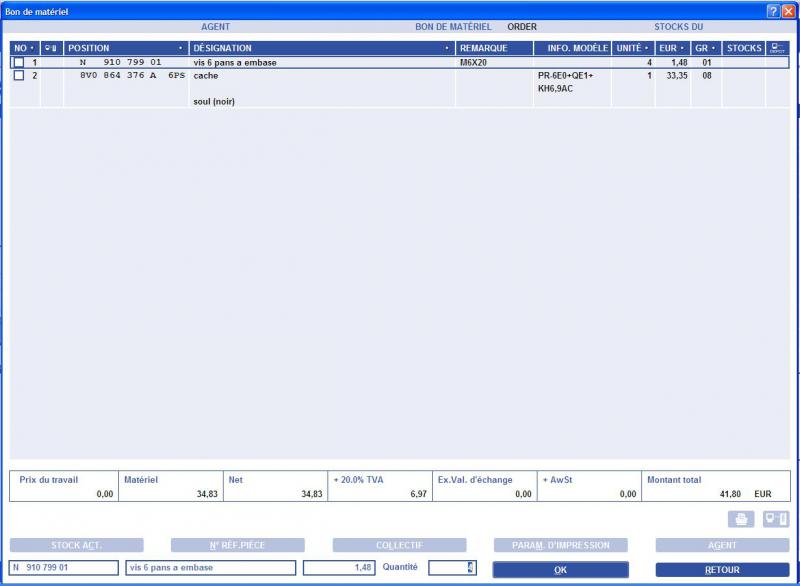This screenshot has height=586, width=800.
Task: Click the ORDER label at top
Action: [x=522, y=27]
